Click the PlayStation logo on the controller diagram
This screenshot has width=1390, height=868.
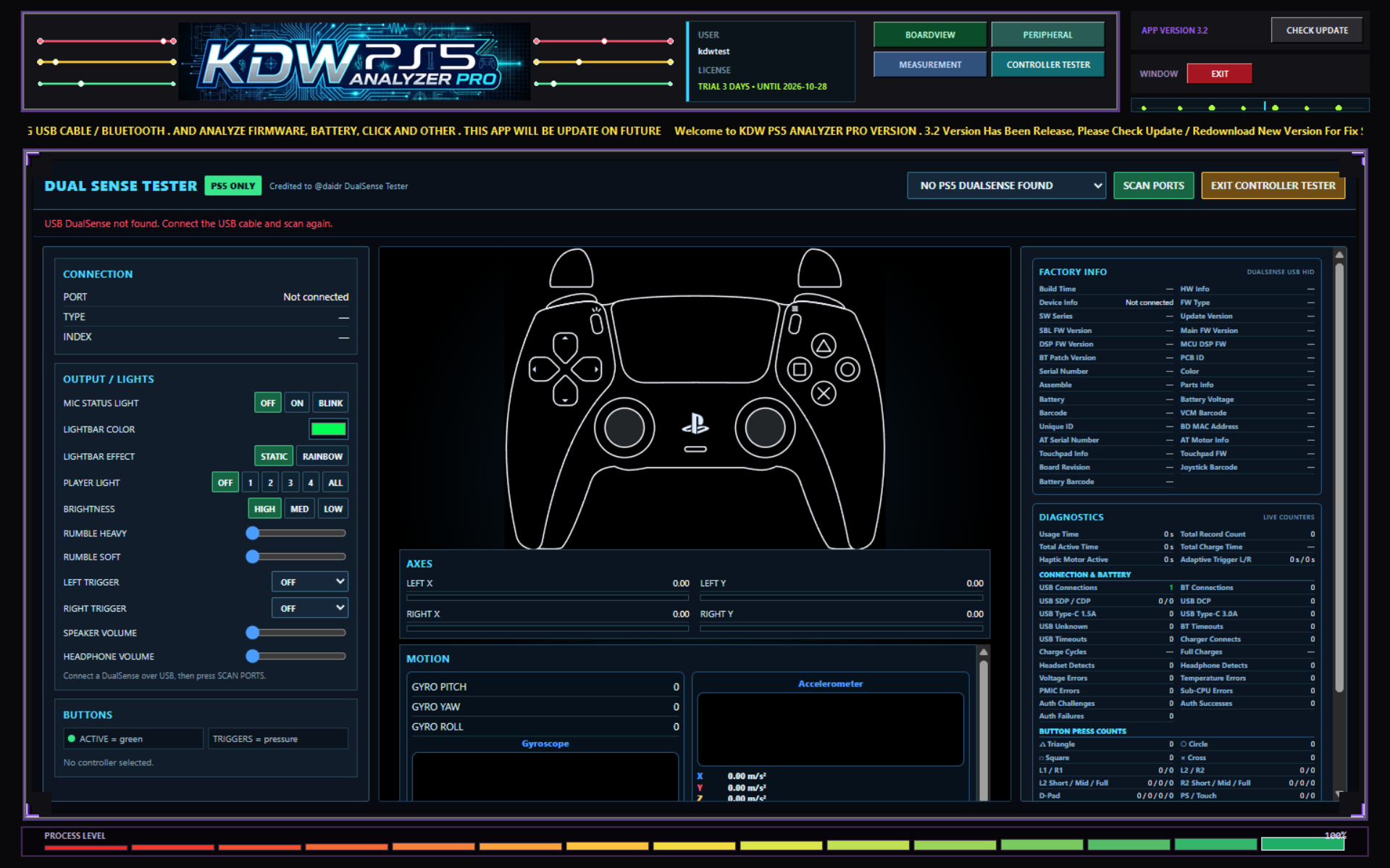coord(695,423)
